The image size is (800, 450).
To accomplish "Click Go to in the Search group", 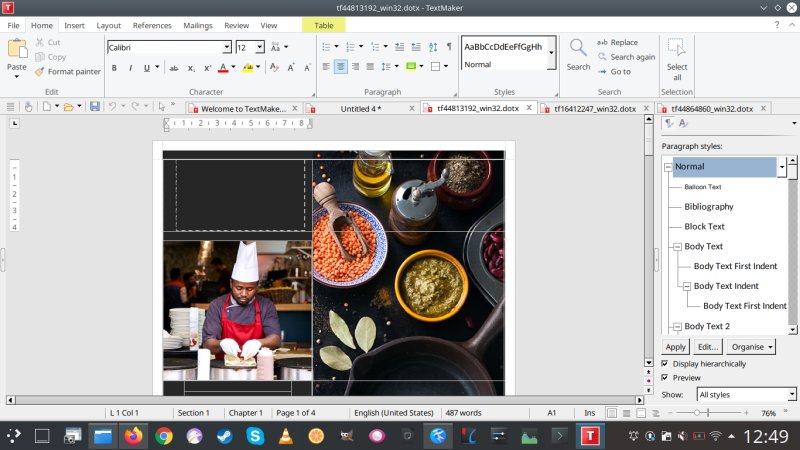I will coord(614,72).
